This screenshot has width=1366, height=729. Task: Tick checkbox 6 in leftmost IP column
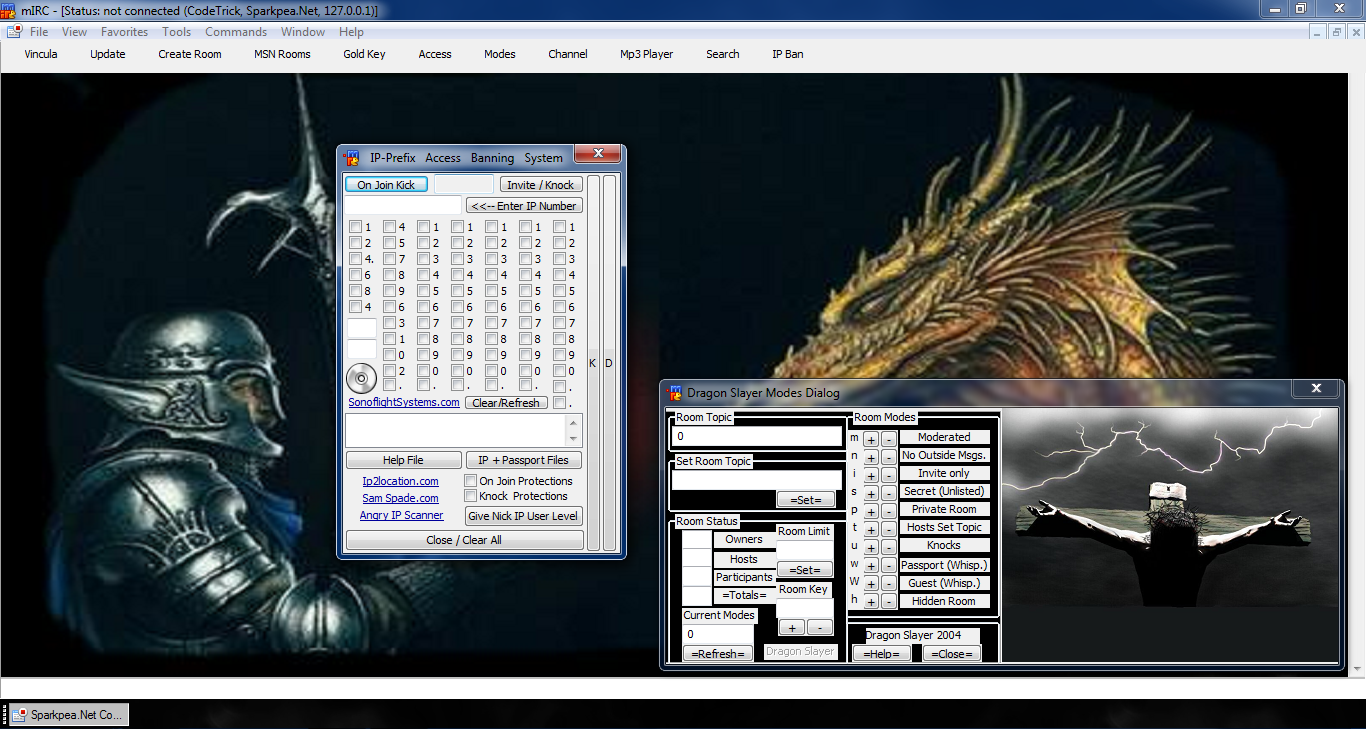click(x=355, y=275)
